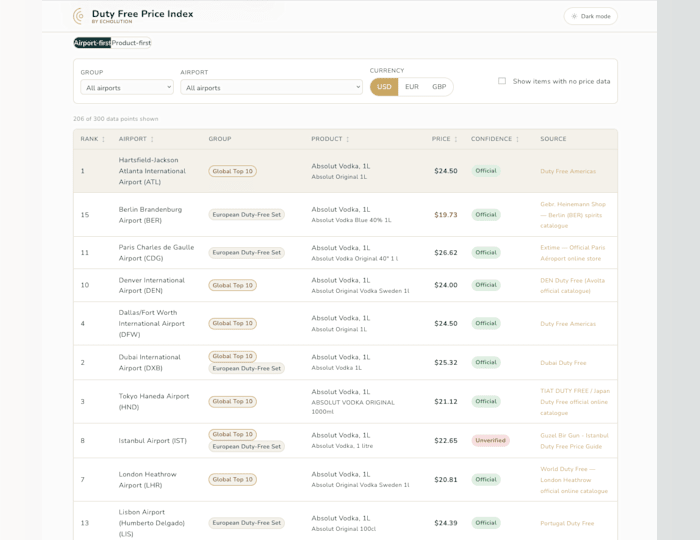This screenshot has width=700, height=540.
Task: Click Denver International Airport (DEN) cell
Action: [x=151, y=285]
